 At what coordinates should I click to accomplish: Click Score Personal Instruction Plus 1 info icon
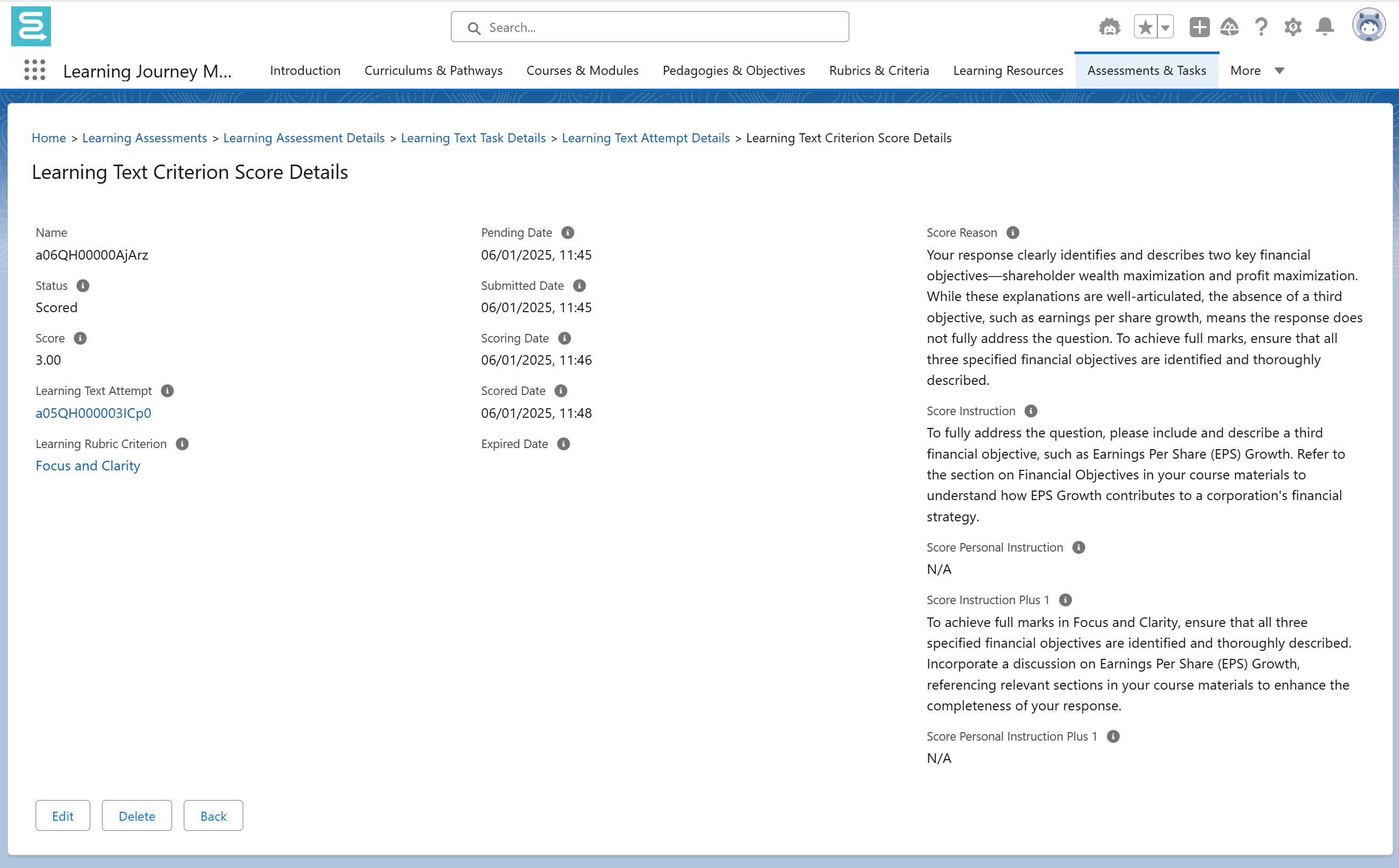[x=1113, y=736]
